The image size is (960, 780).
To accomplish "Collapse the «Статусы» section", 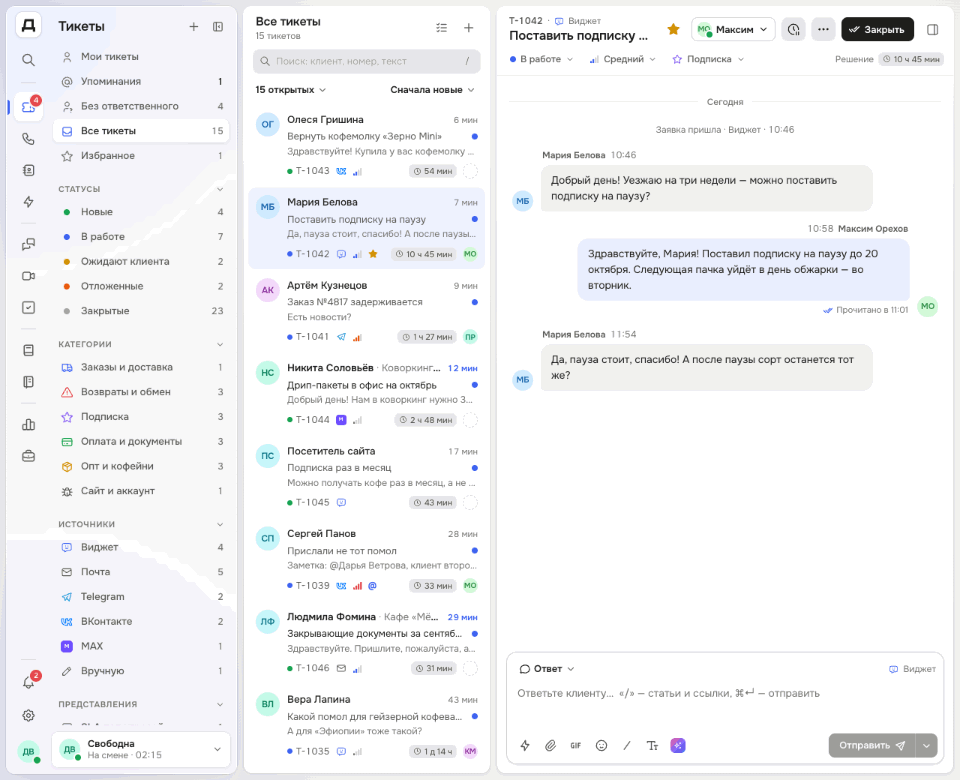I will 220,189.
